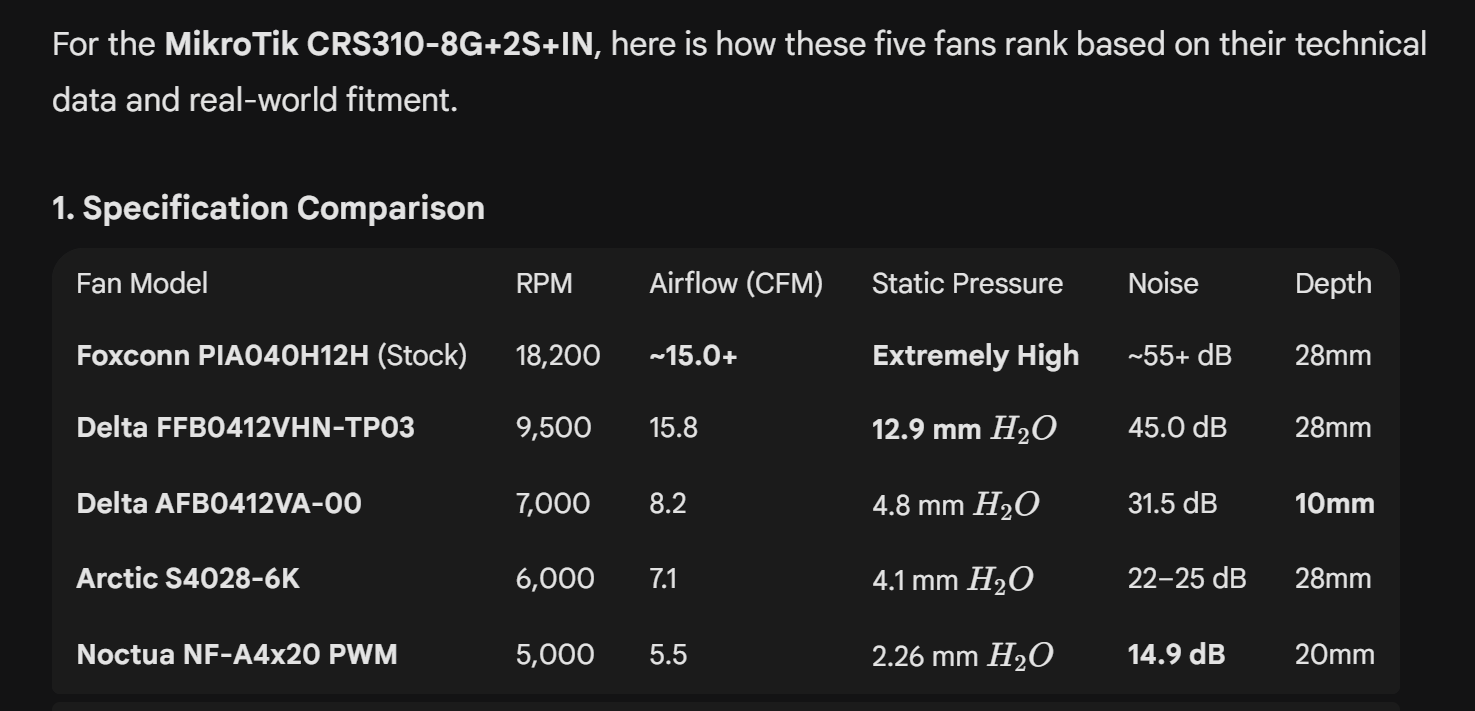Click the 15.8 airflow value
This screenshot has height=711, width=1475.
coord(673,427)
